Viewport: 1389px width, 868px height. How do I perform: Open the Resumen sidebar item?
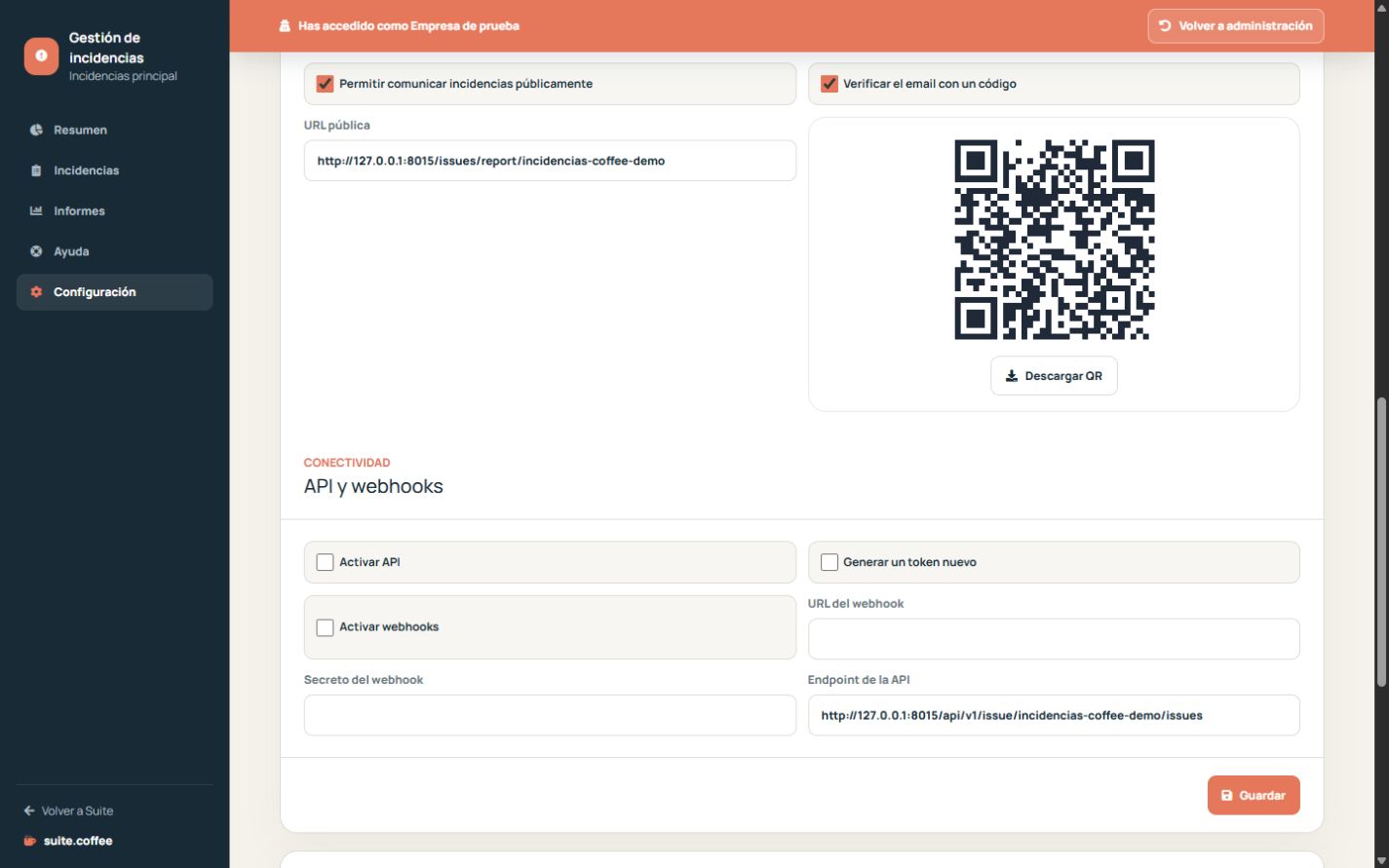click(x=114, y=130)
